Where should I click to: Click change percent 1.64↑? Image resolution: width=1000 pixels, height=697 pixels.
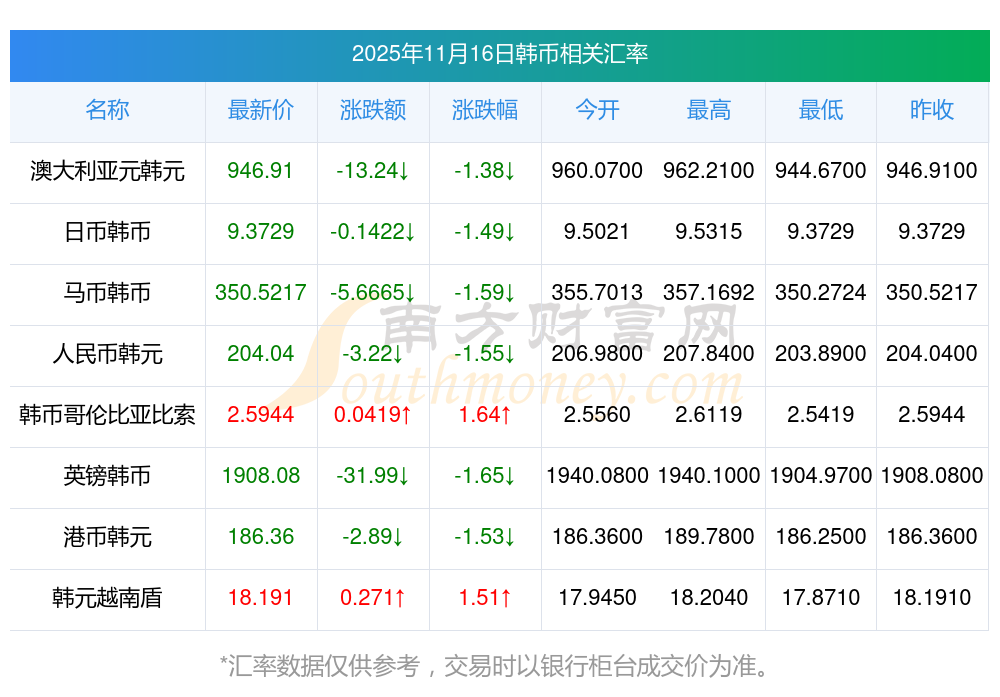pyautogui.click(x=485, y=415)
